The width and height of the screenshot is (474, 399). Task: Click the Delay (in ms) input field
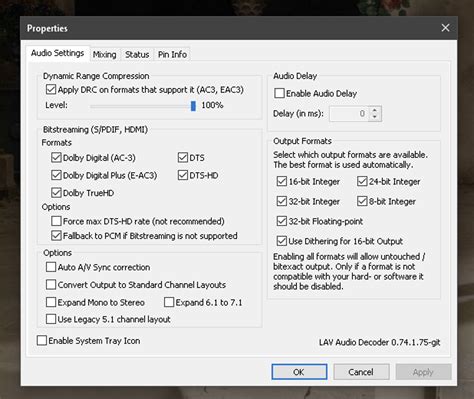tap(349, 114)
